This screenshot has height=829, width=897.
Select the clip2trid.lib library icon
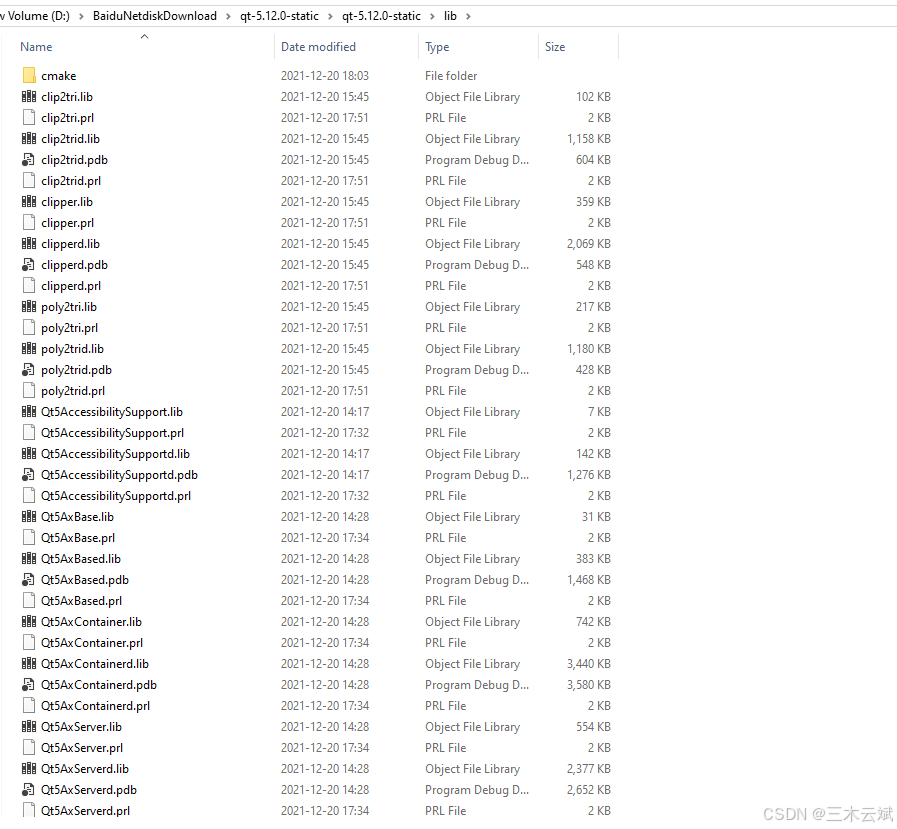[29, 138]
